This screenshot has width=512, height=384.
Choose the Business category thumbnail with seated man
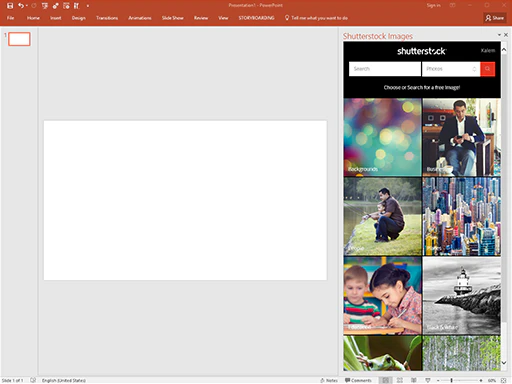[462, 137]
